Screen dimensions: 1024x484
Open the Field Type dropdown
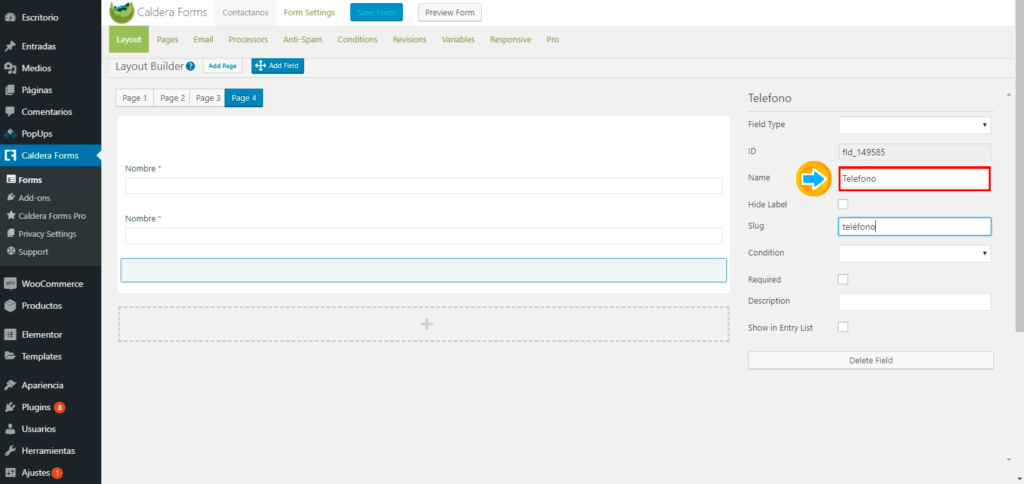pos(914,125)
